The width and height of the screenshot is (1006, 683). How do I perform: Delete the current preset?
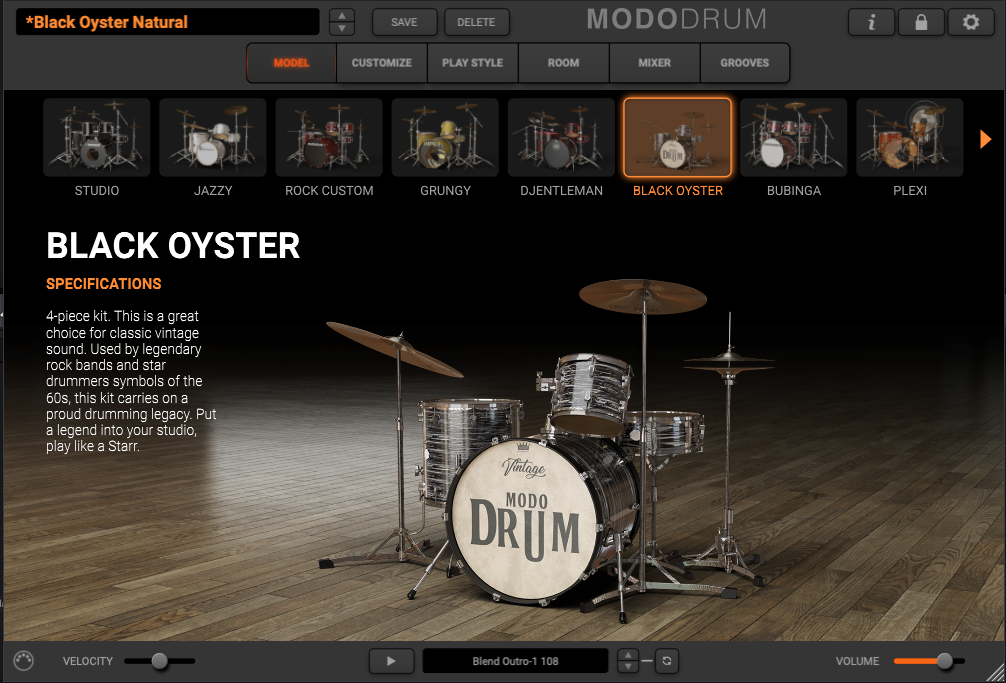pyautogui.click(x=476, y=22)
